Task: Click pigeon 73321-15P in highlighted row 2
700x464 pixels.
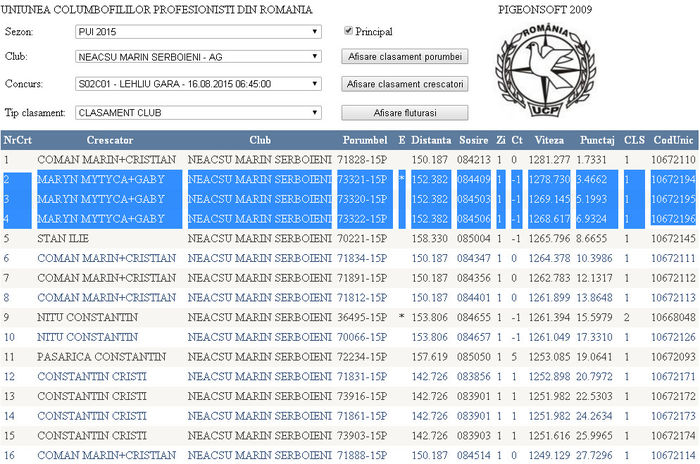Action: 363,179
